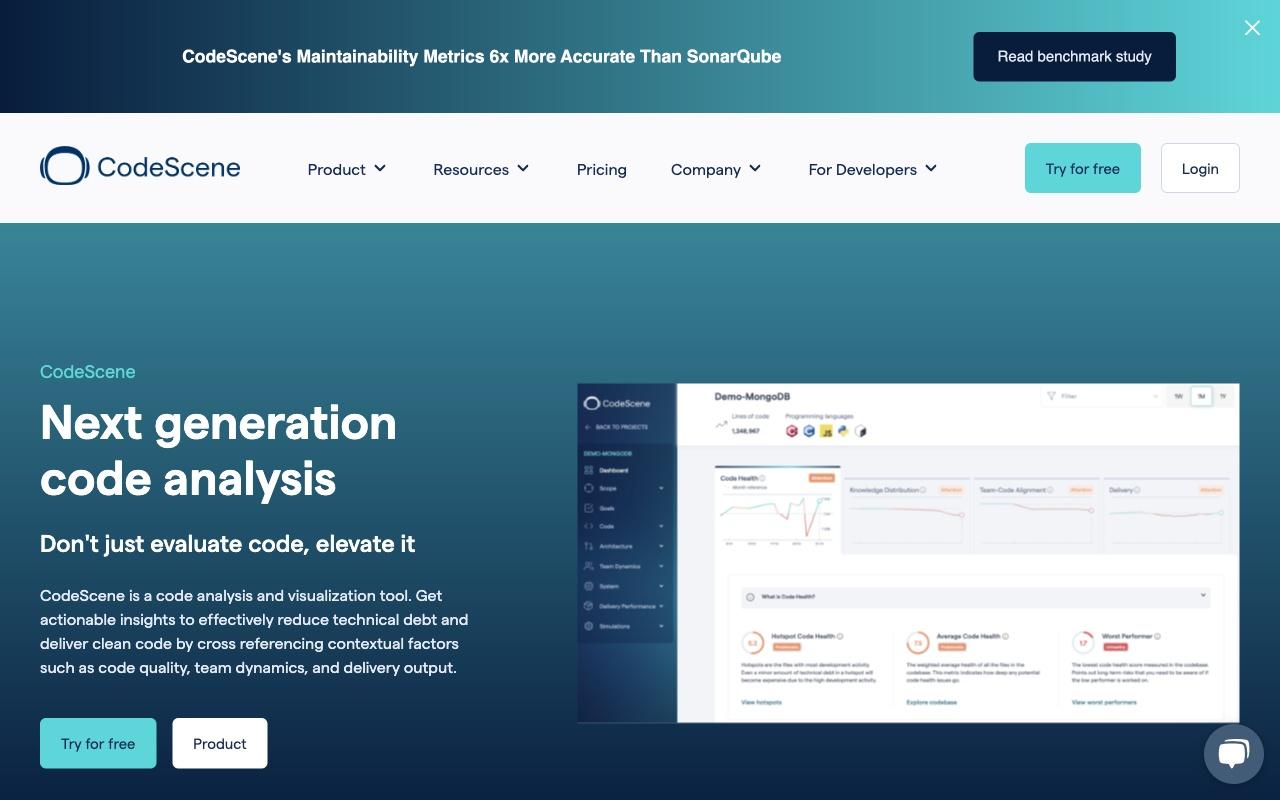Select Dashboard icon in preview sidebar
Screen dimensions: 1280x800
(589, 470)
